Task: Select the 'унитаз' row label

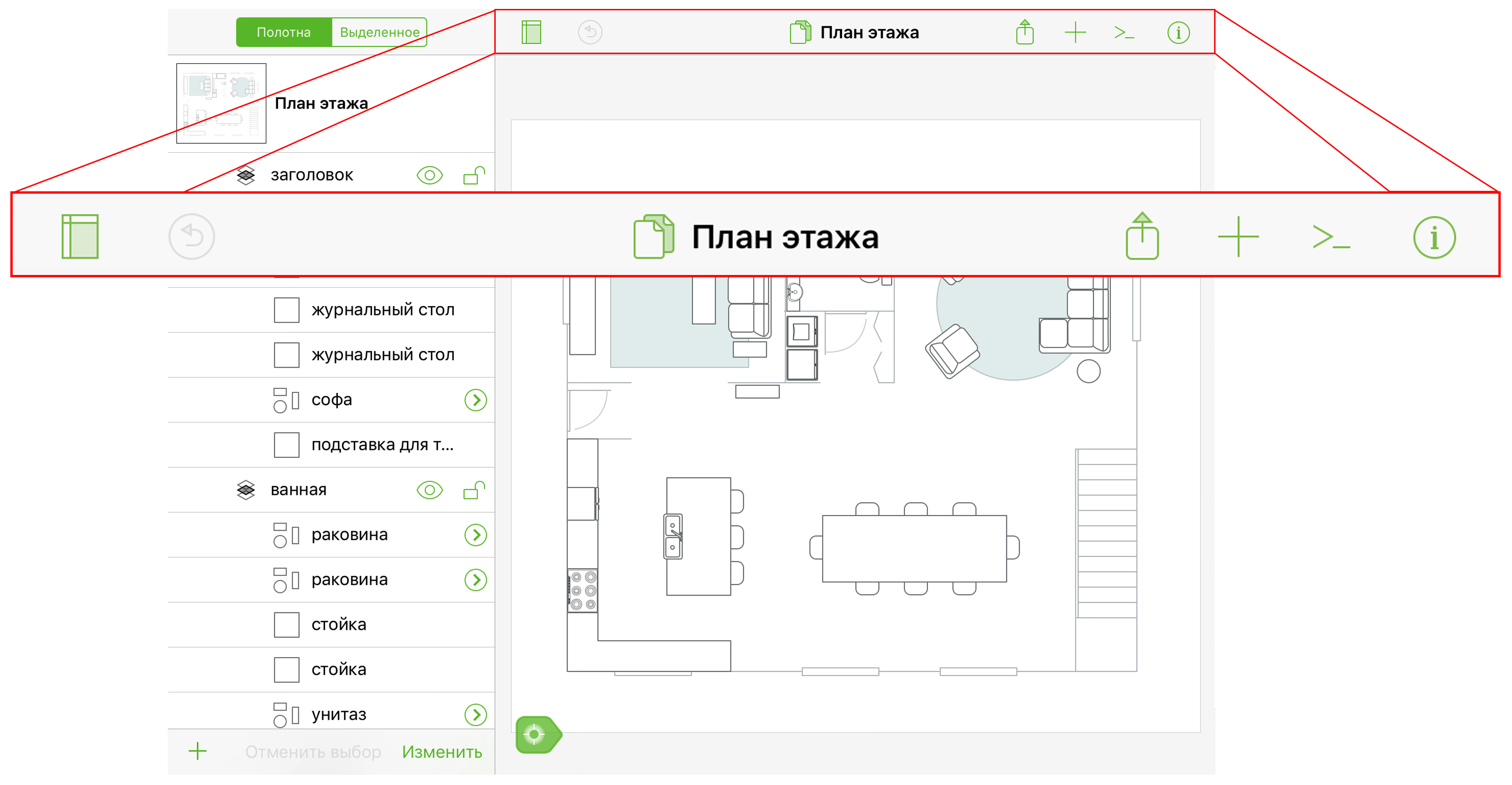Action: point(339,714)
